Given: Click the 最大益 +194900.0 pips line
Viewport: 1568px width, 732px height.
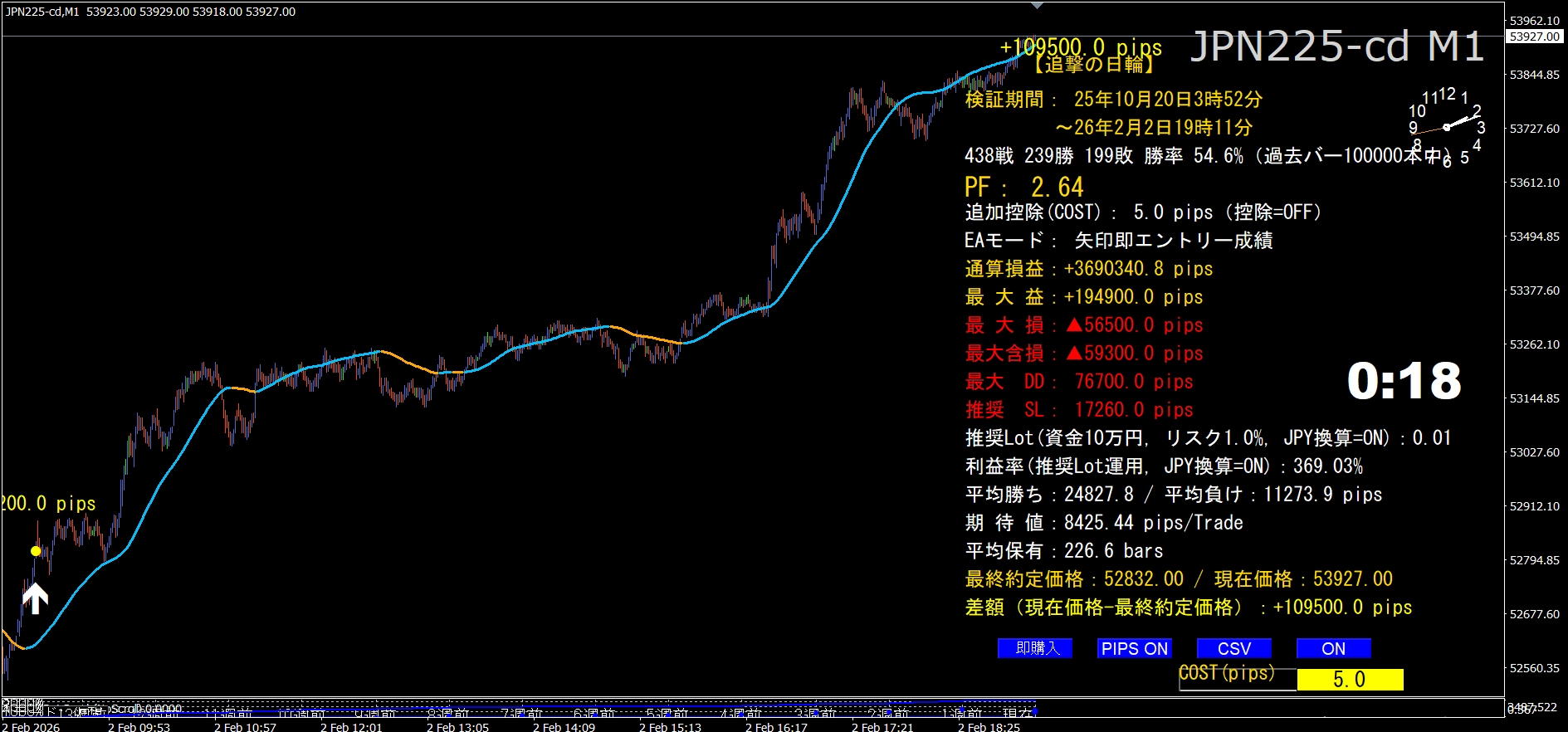Looking at the screenshot, I should click(x=1084, y=297).
